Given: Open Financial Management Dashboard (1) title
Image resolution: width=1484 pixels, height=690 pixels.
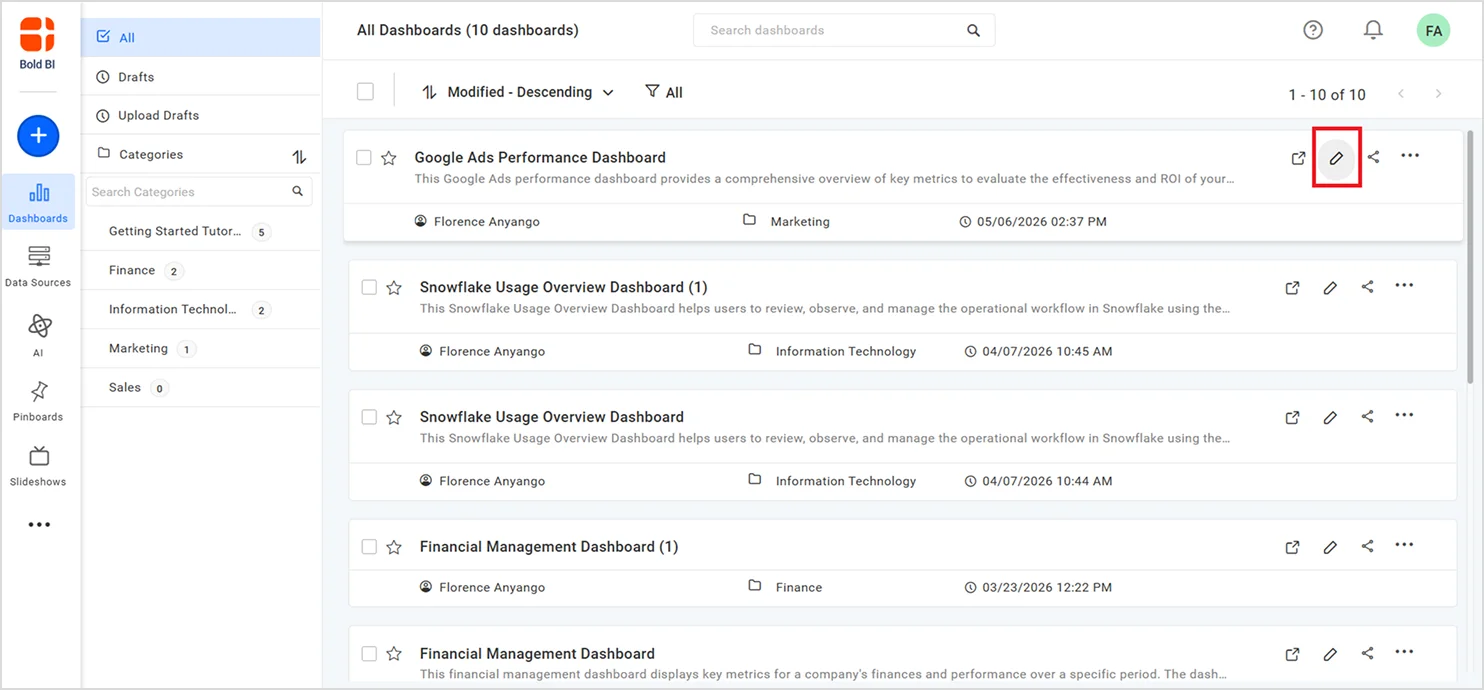Looking at the screenshot, I should click(x=549, y=547).
